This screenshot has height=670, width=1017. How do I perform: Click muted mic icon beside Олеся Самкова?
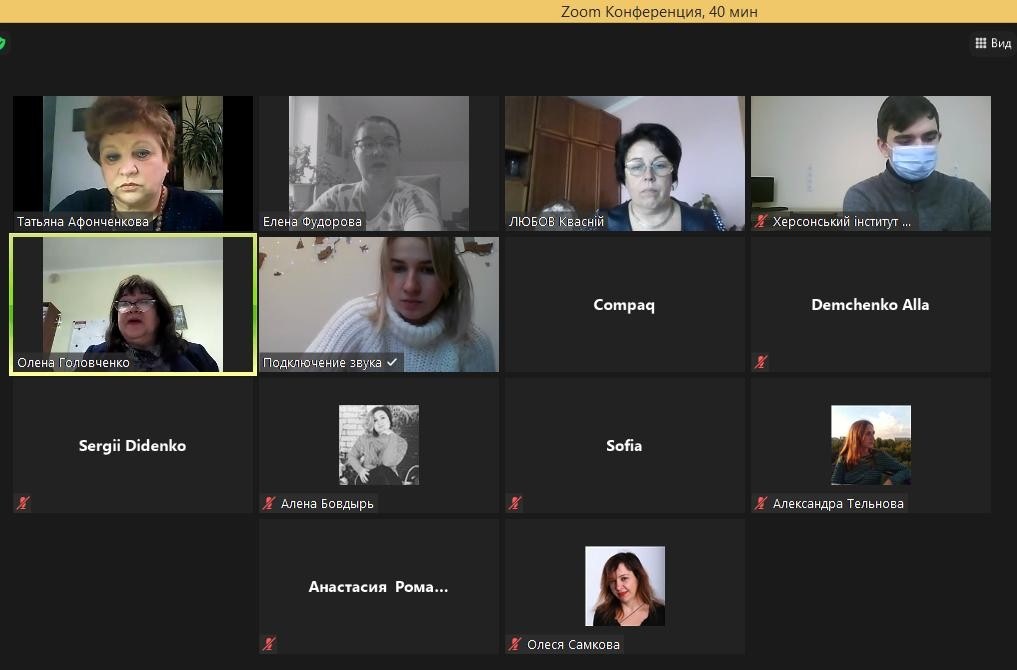pos(515,644)
